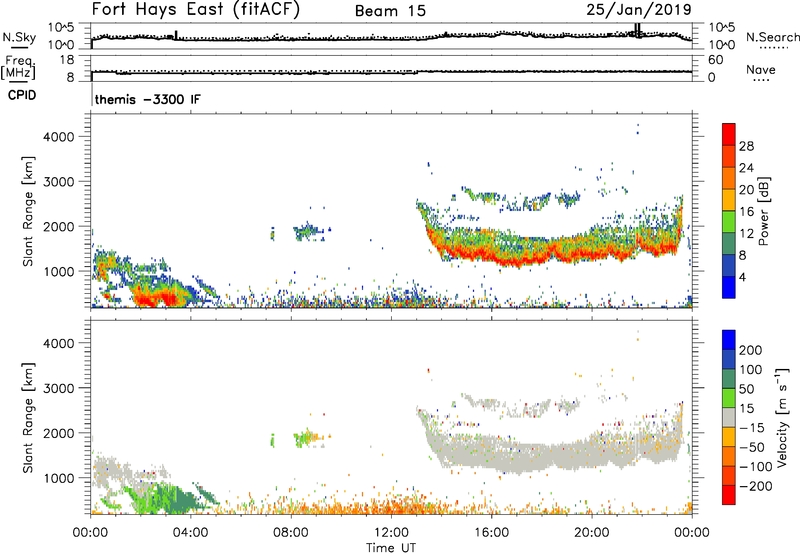Click the Power [dB] colorbar title
Image resolution: width=800 pixels, height=554 pixels.
[x=764, y=211]
